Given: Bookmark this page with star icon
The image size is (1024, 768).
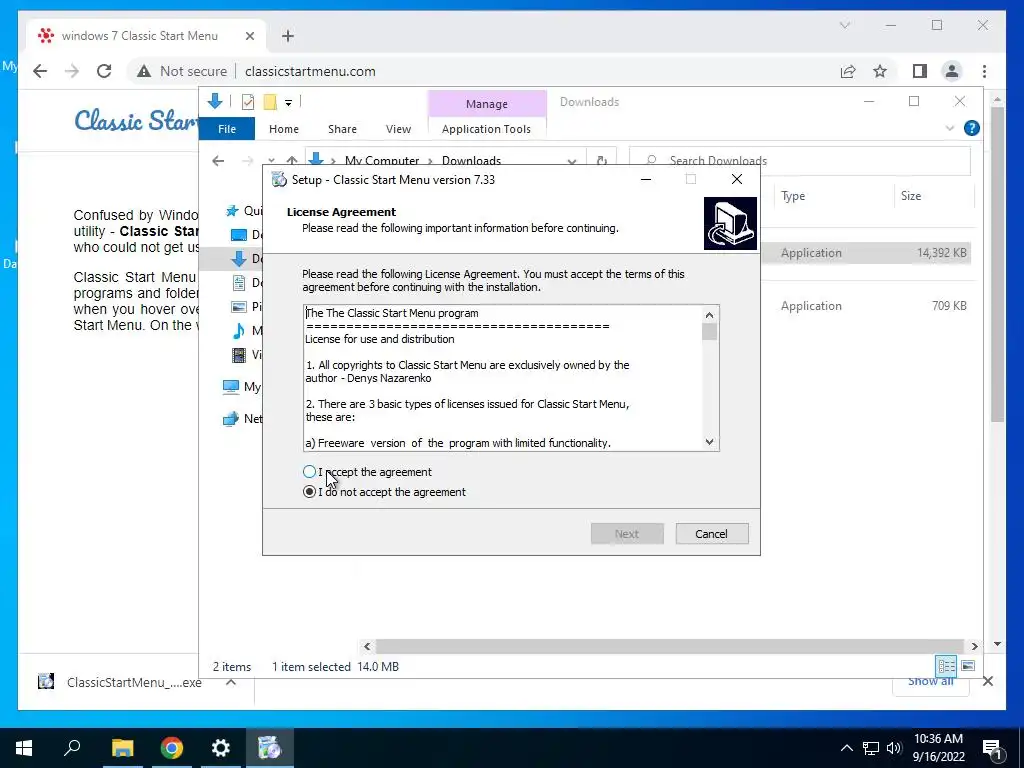Looking at the screenshot, I should point(880,71).
